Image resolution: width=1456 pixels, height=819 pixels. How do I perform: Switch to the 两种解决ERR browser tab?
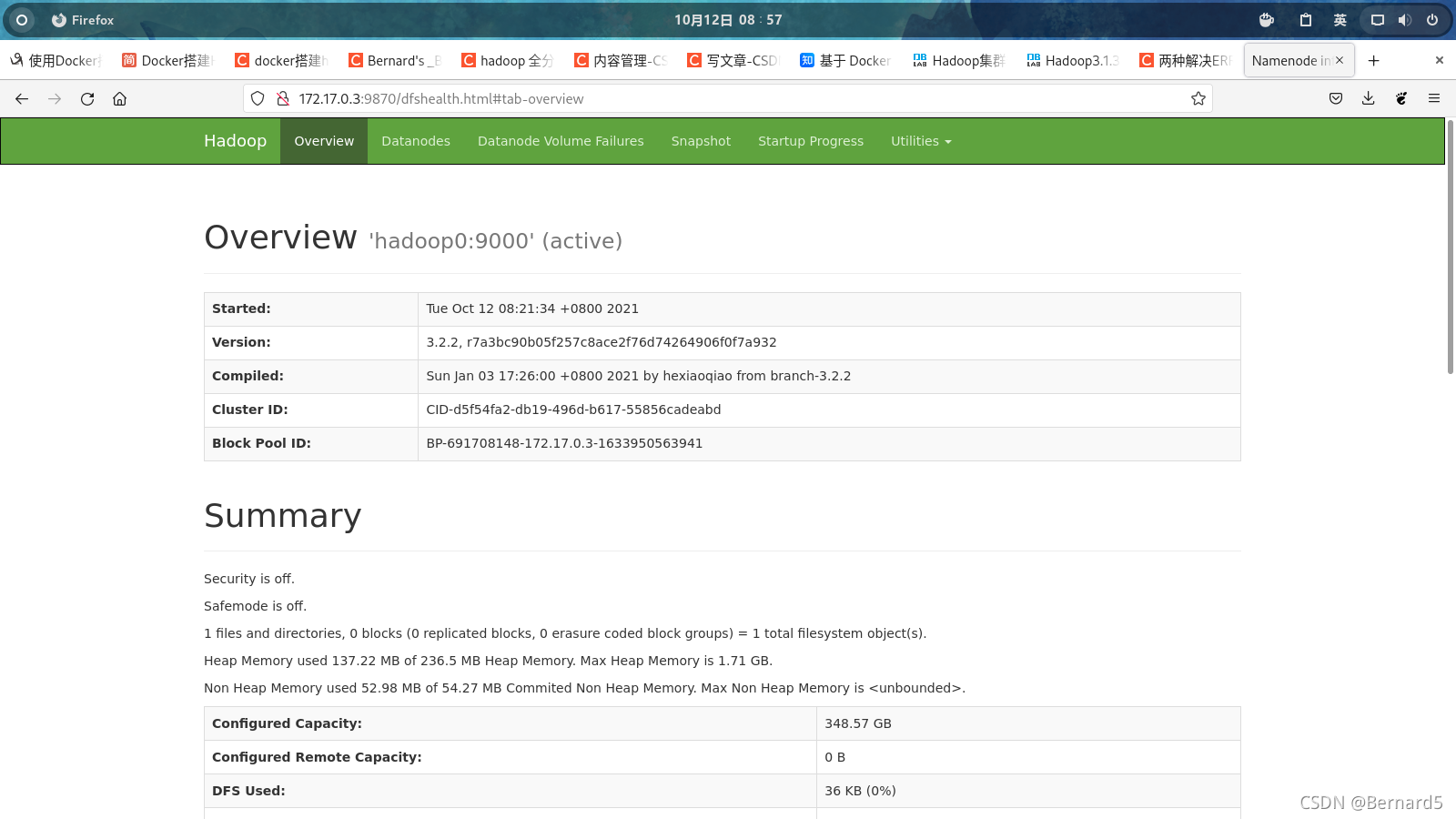coord(1184,60)
